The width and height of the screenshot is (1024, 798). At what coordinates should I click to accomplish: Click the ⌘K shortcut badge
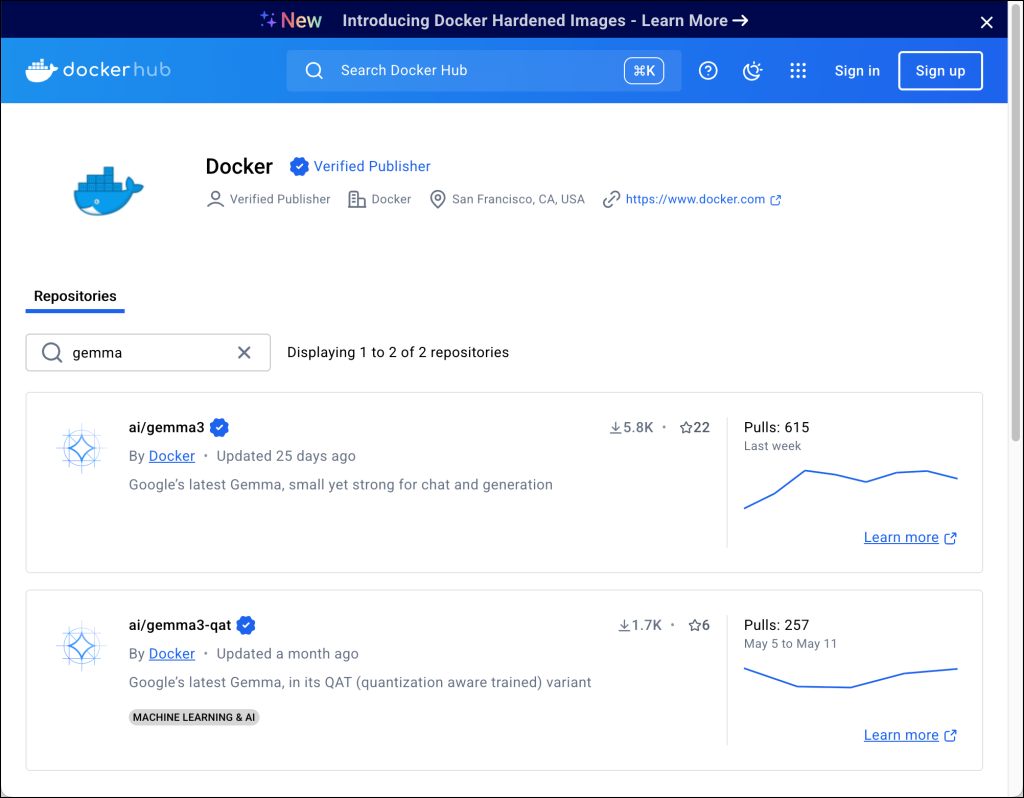[644, 71]
